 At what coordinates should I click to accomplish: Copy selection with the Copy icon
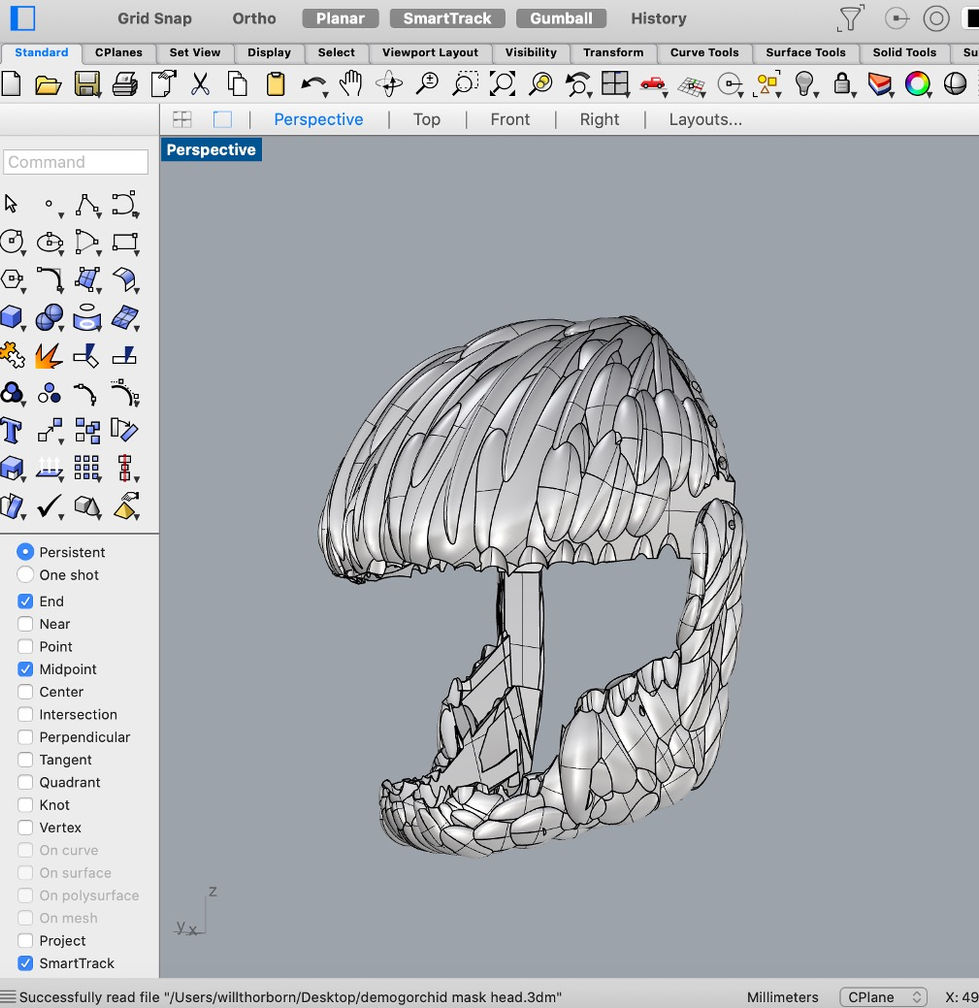tap(238, 84)
